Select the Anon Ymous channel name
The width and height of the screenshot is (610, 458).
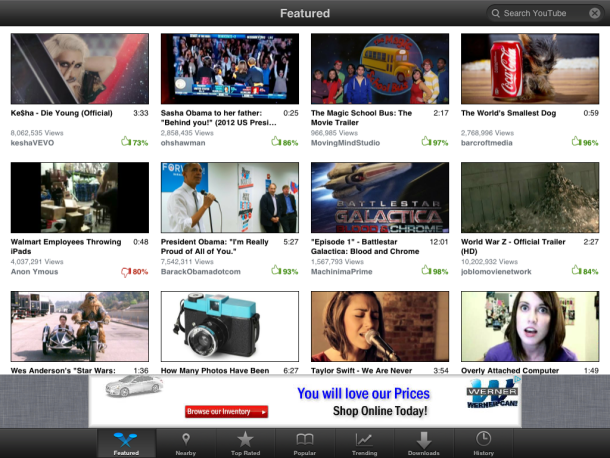[34, 272]
